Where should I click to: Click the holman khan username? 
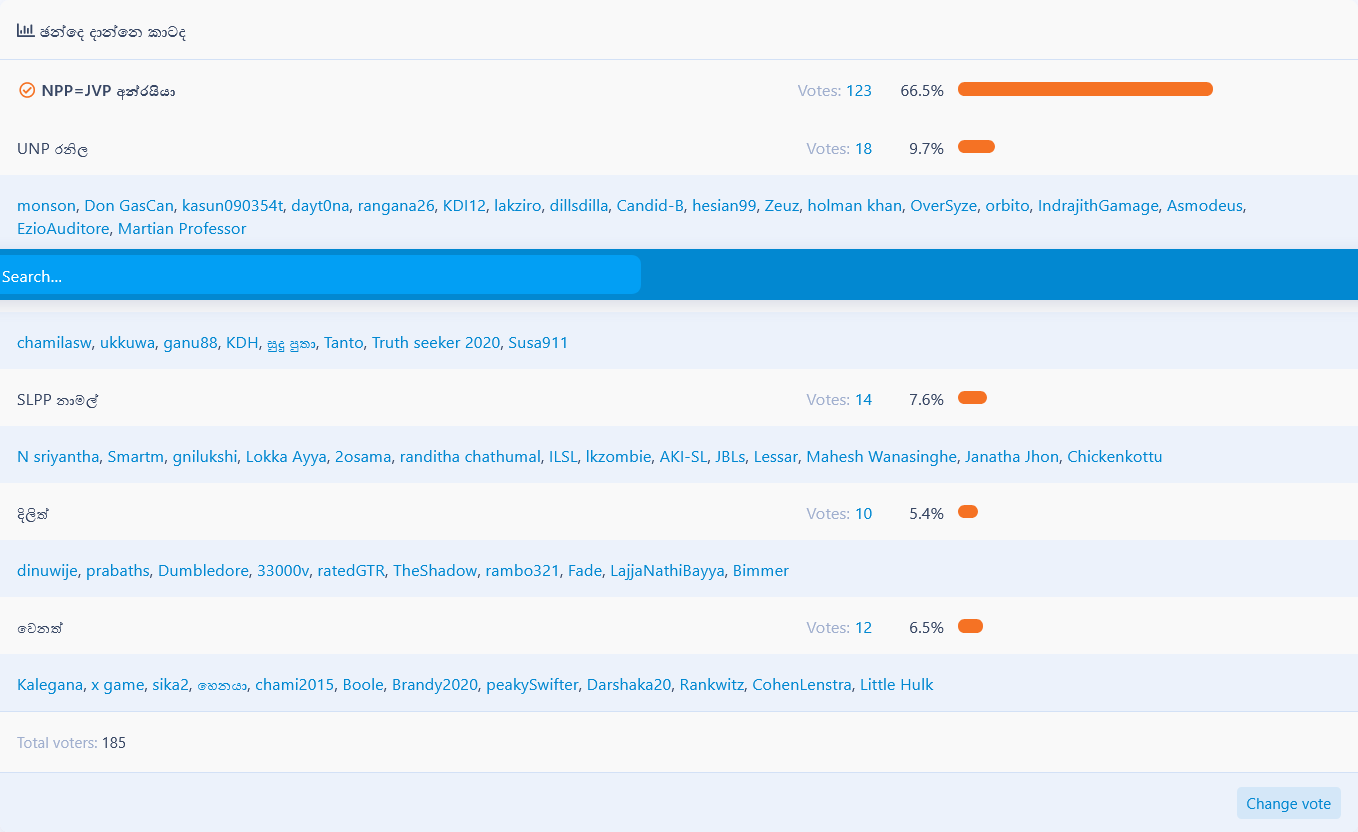tap(855, 206)
